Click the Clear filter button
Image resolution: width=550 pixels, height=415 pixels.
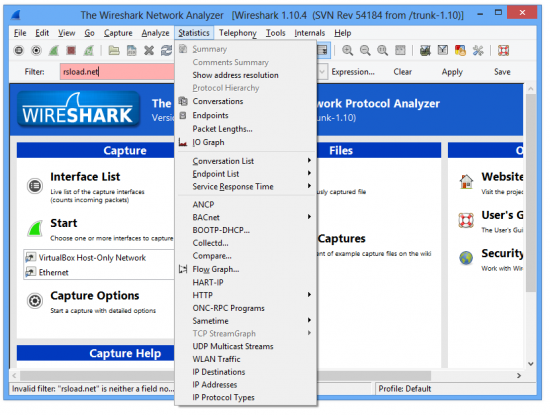tap(402, 72)
